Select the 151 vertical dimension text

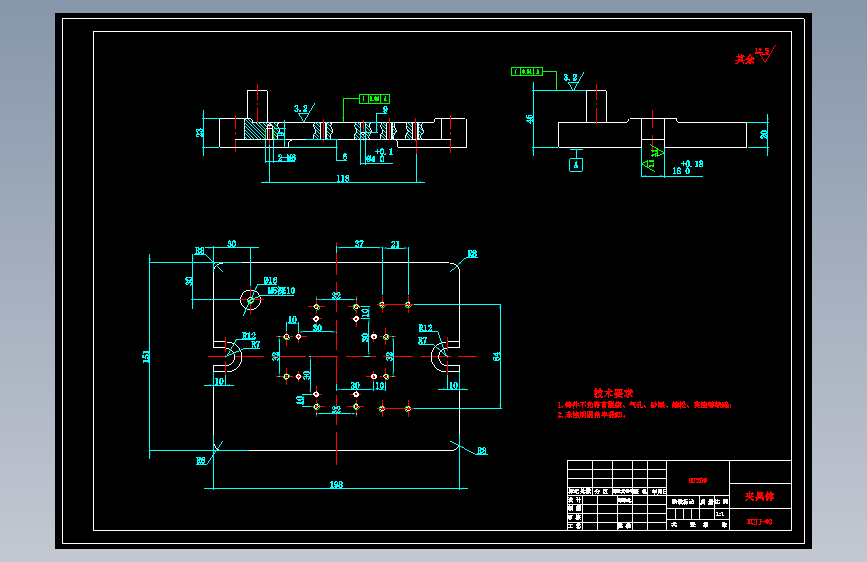pos(146,356)
